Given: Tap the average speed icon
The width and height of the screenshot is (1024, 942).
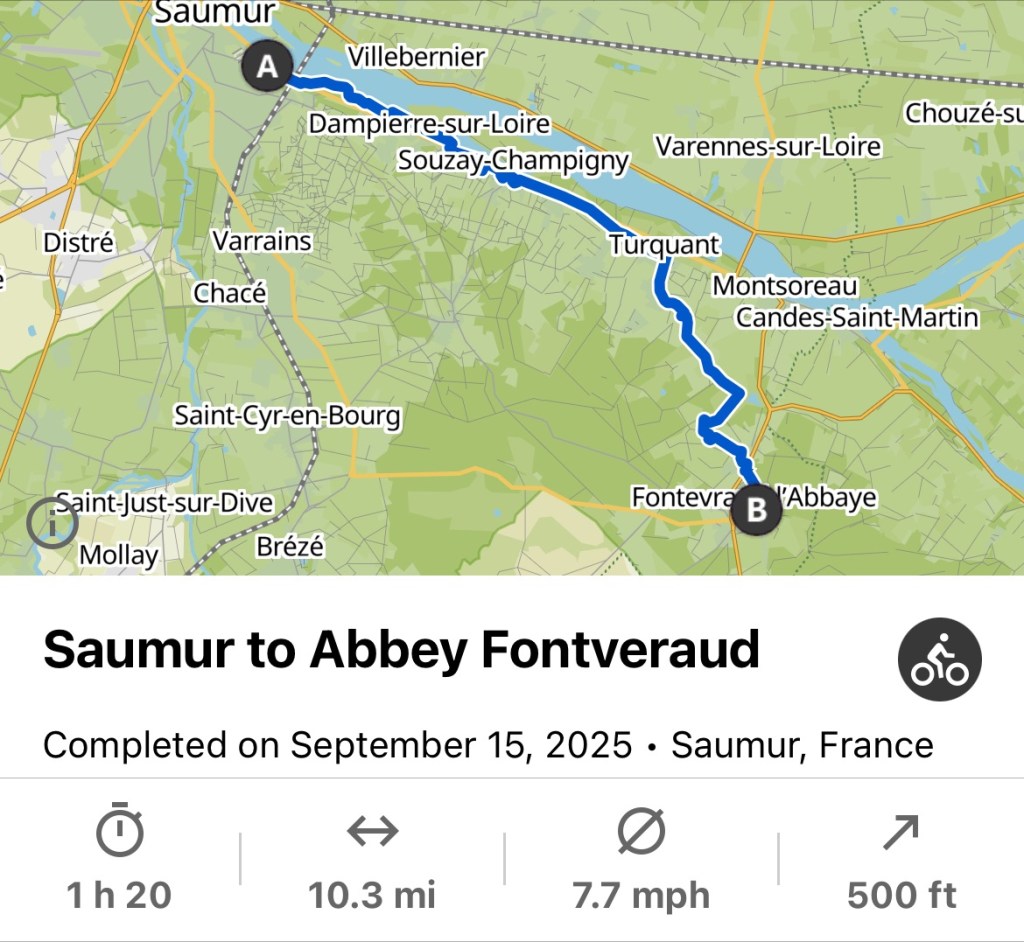Looking at the screenshot, I should click(641, 831).
